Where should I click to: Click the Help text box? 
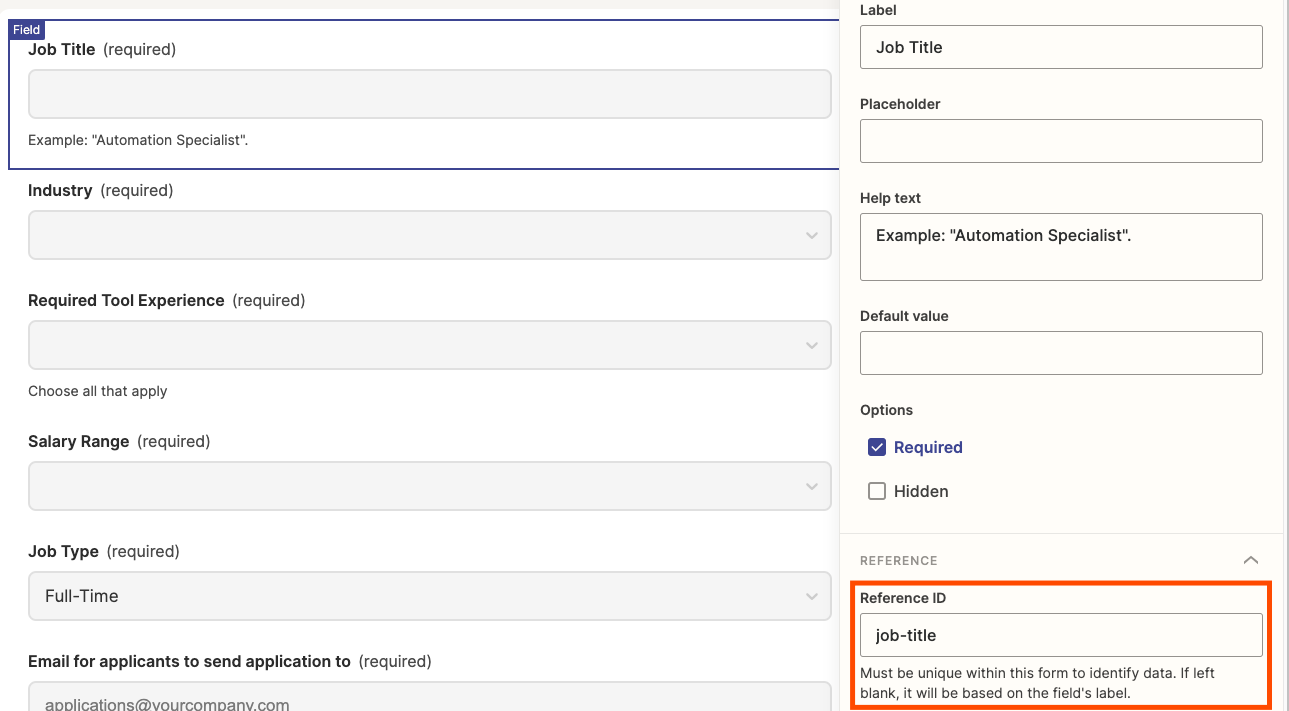(x=1061, y=247)
